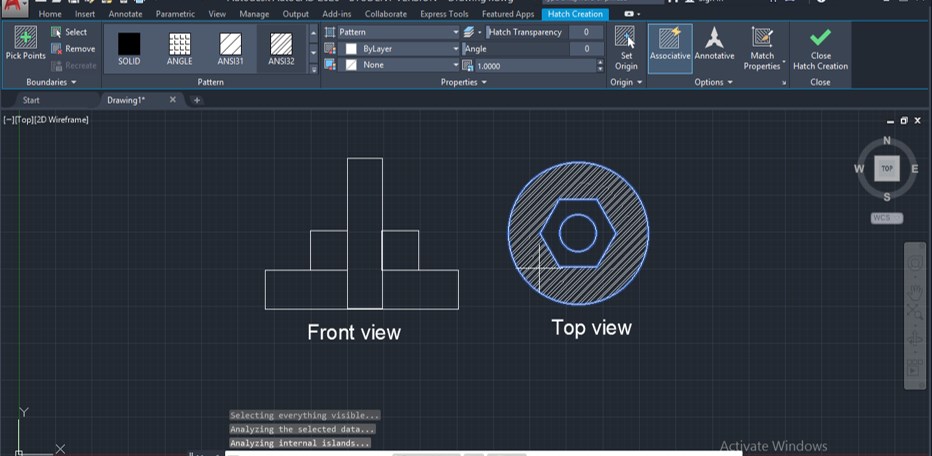
Task: Open the Match Properties dropdown arrow
Action: (x=784, y=61)
